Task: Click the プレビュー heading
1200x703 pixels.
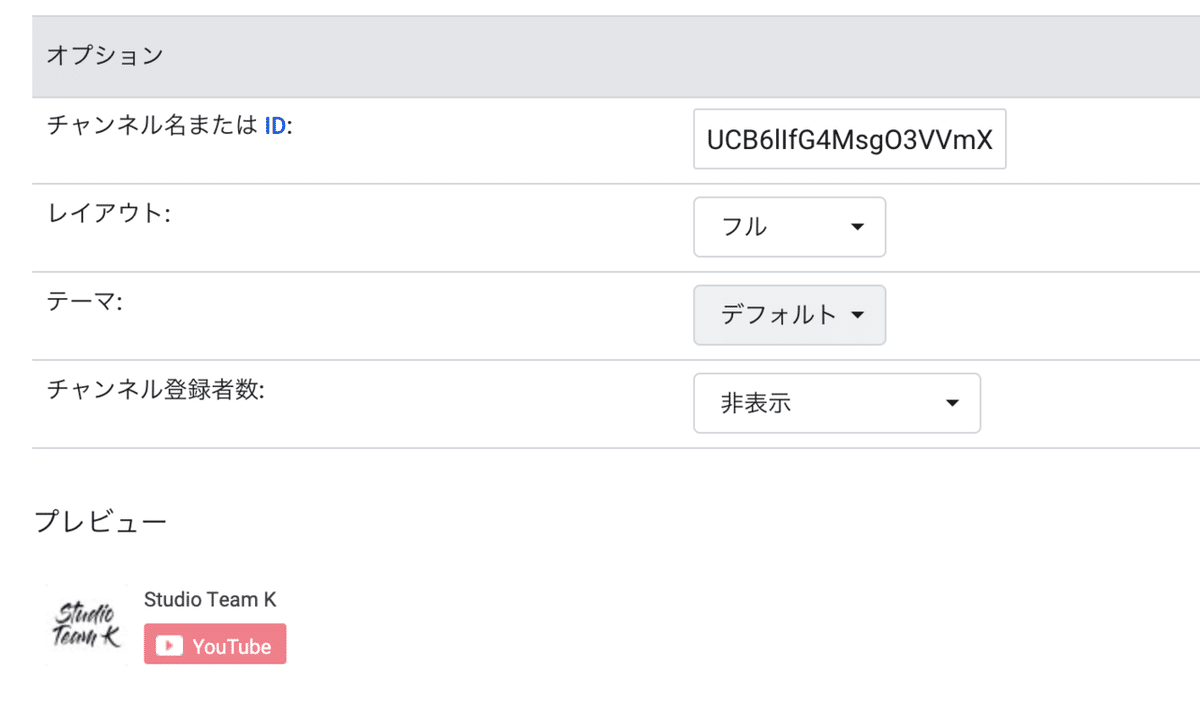Action: 100,521
